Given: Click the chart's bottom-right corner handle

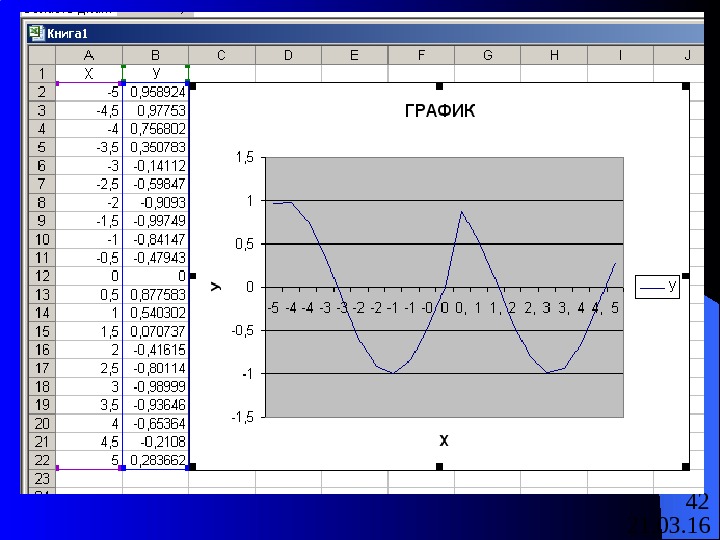Looking at the screenshot, I should (686, 467).
